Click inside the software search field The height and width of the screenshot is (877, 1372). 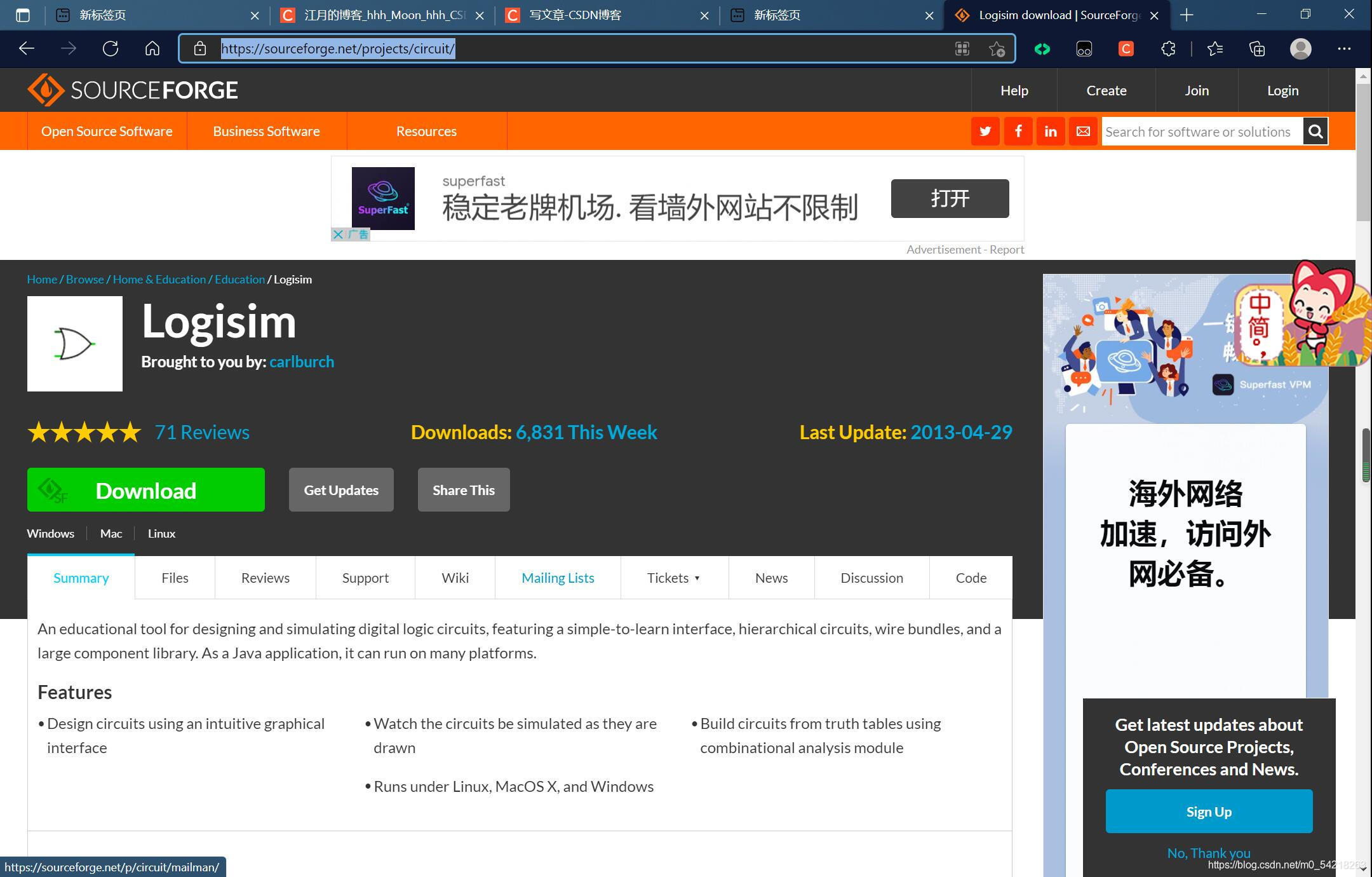pos(1200,131)
